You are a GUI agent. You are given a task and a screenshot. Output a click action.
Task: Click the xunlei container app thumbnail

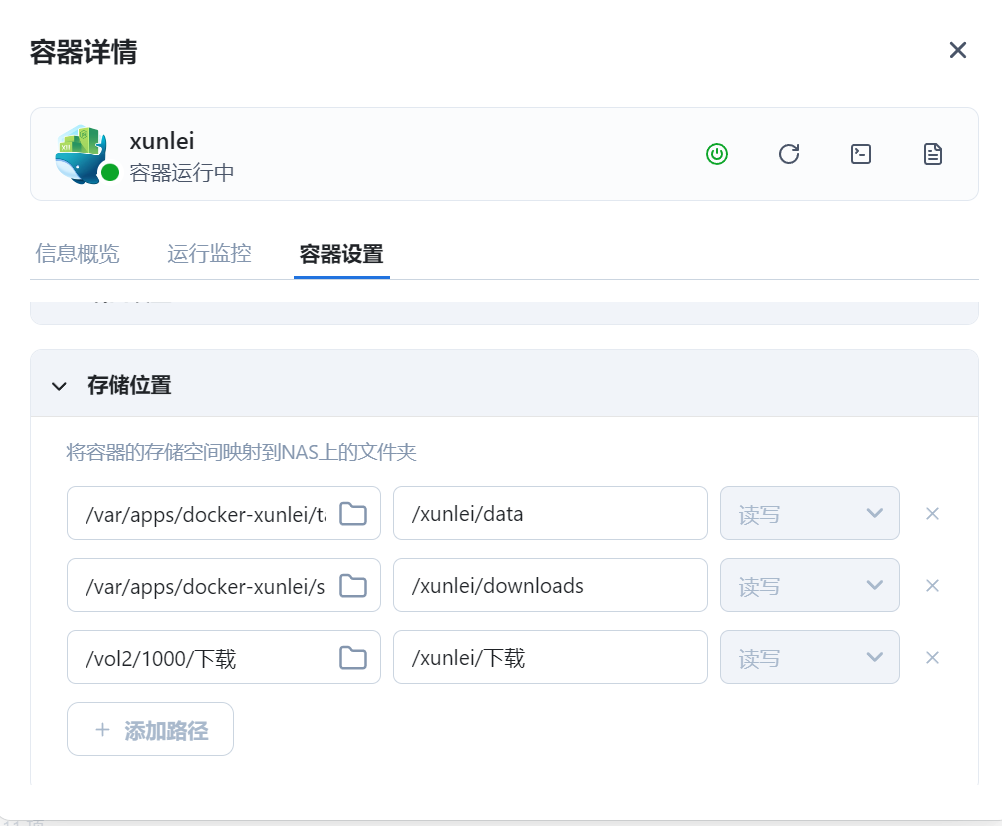coord(81,154)
